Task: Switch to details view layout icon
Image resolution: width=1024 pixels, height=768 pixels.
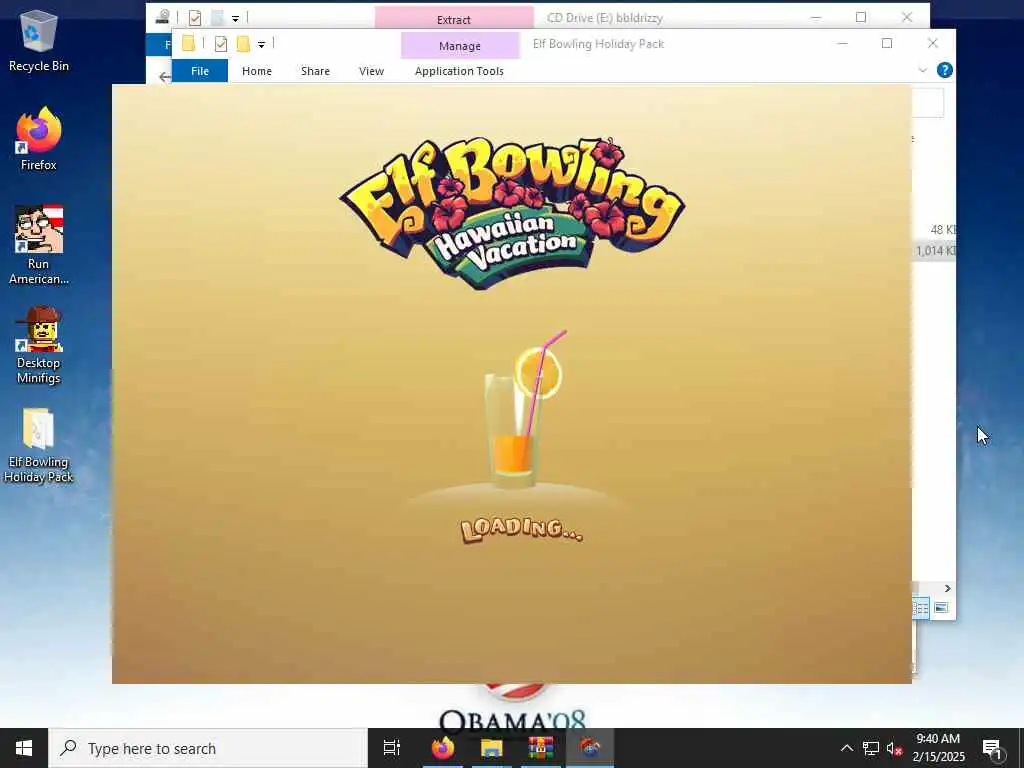Action: click(921, 608)
